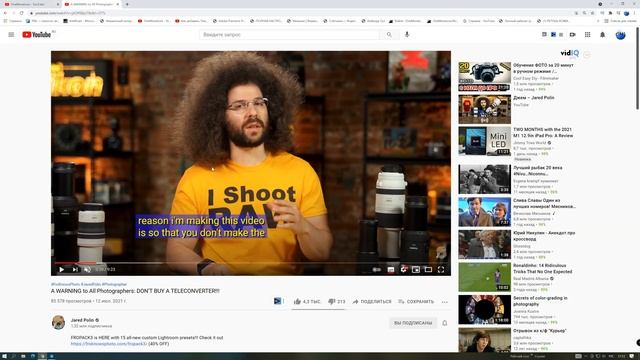Open the Jared Polin channel name link

click(x=82, y=320)
